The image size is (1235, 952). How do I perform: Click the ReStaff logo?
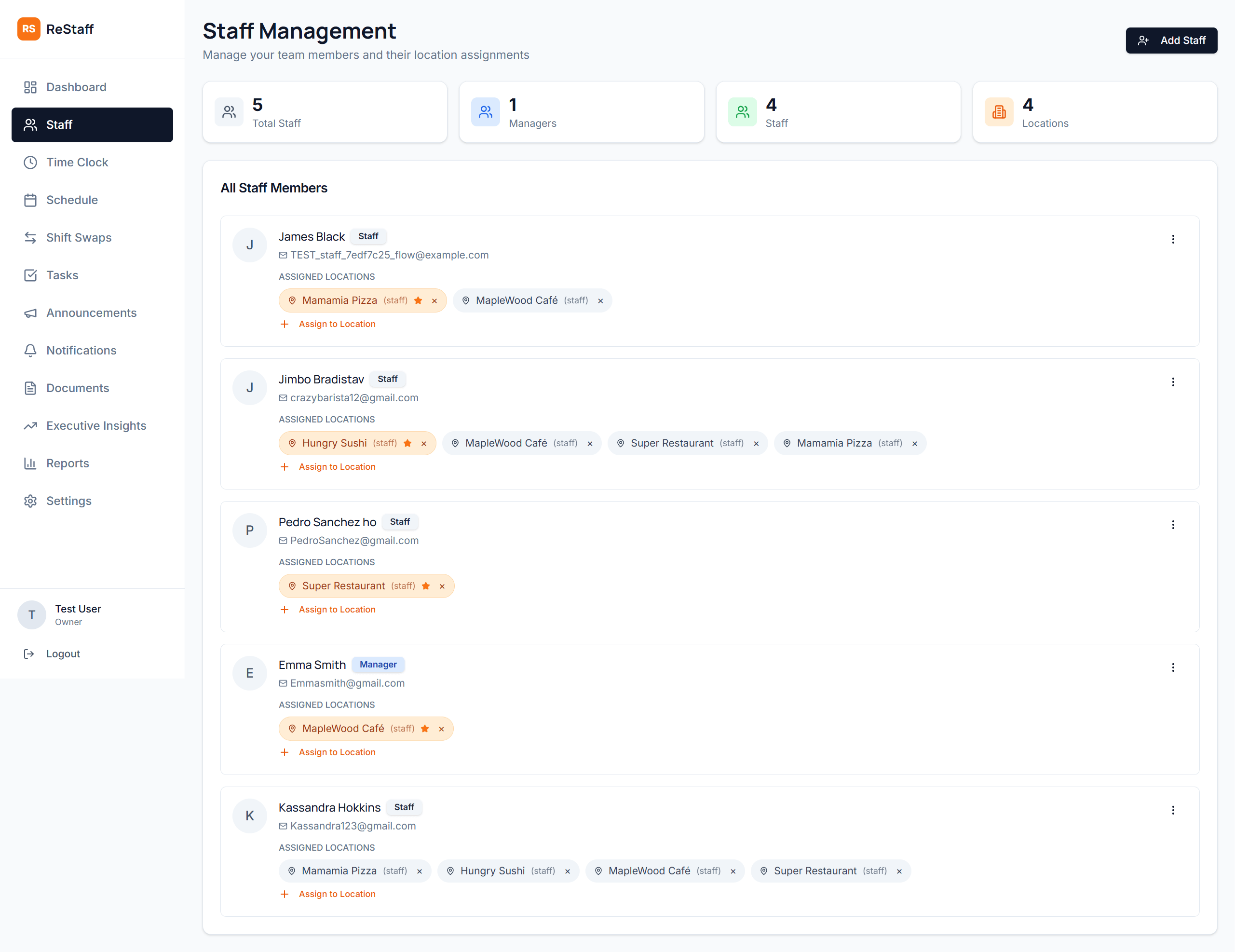coord(55,29)
